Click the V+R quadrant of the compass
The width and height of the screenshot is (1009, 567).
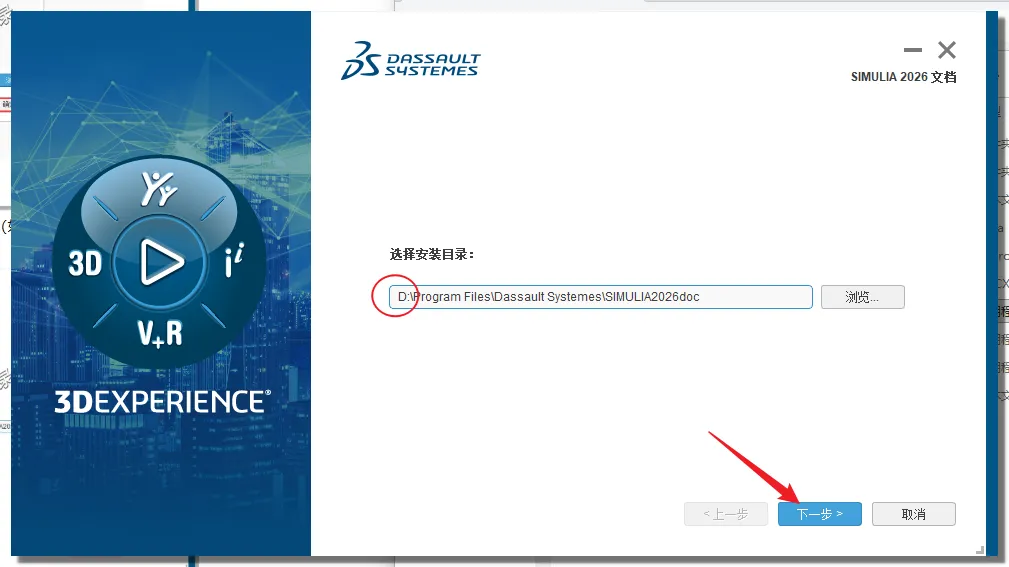pos(160,333)
